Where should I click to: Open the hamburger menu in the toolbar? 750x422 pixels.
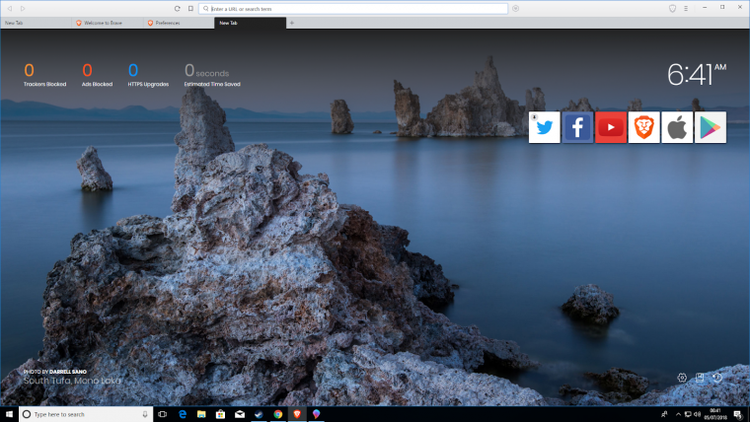coord(685,8)
